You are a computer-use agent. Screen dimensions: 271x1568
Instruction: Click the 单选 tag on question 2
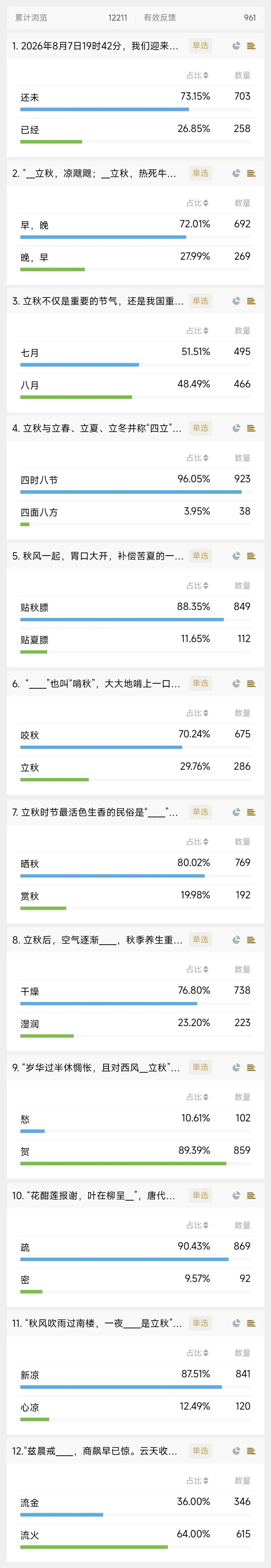point(200,173)
